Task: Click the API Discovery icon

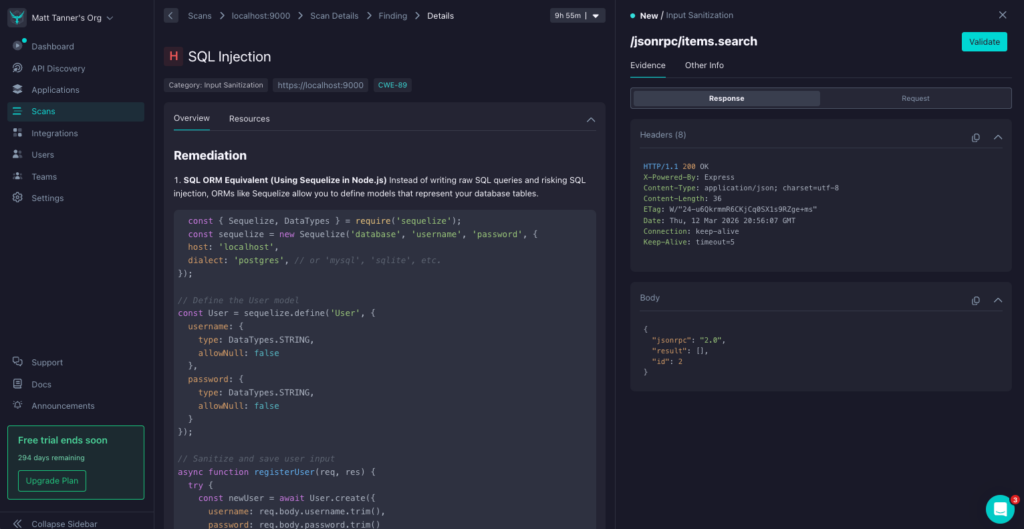Action: pos(18,68)
